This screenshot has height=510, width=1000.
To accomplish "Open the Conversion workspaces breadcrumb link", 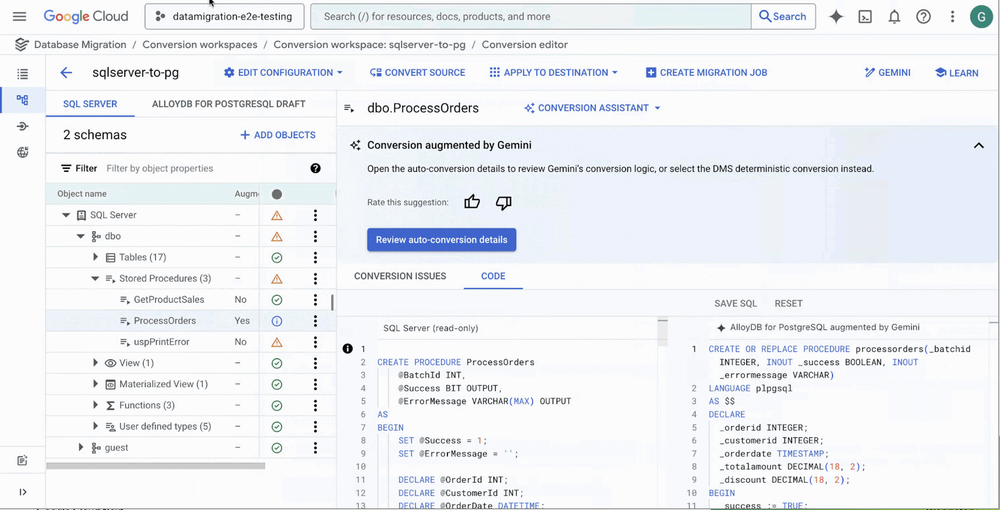I will point(200,45).
